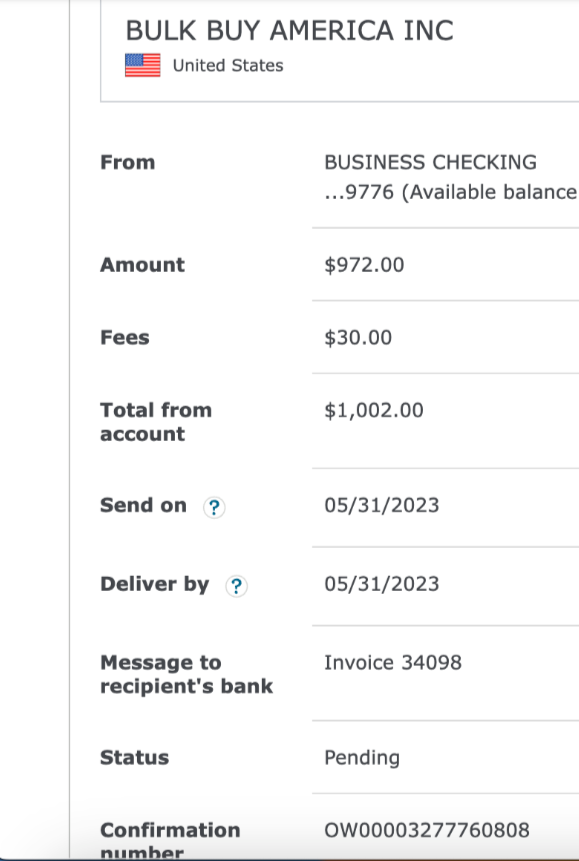The width and height of the screenshot is (579, 861).
Task: Click the United States country label
Action: [x=228, y=65]
